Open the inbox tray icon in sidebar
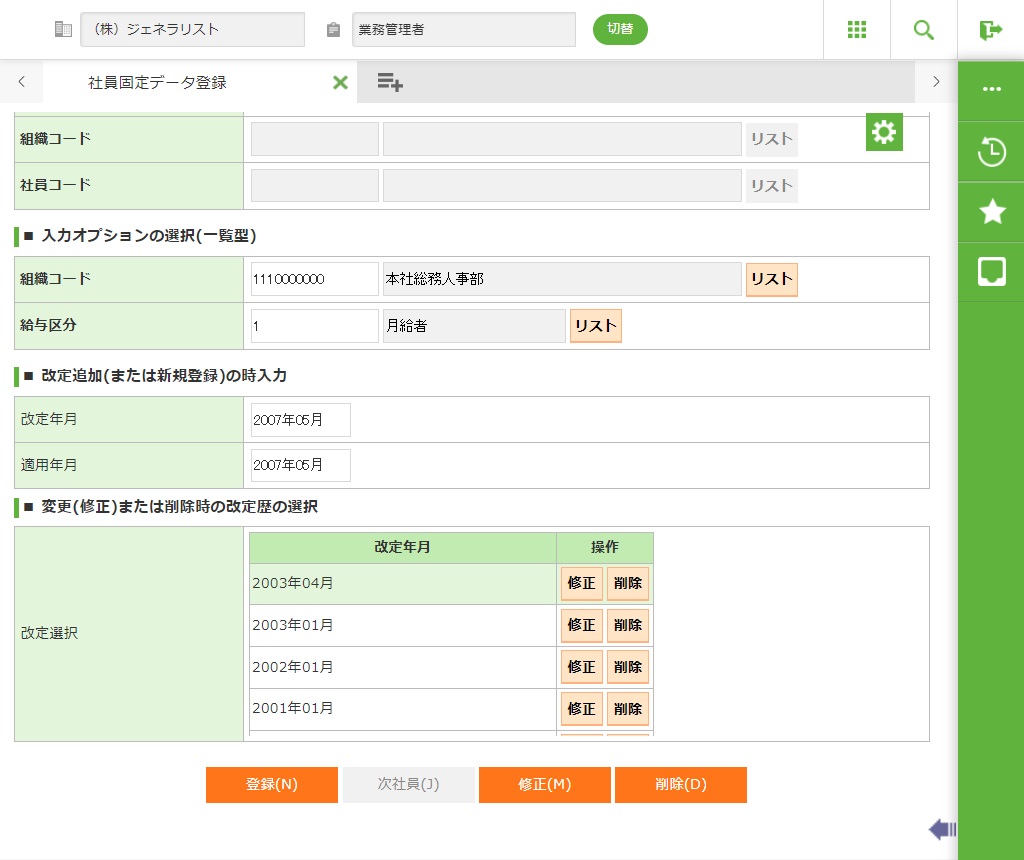Image resolution: width=1024 pixels, height=860 pixels. coord(991,271)
